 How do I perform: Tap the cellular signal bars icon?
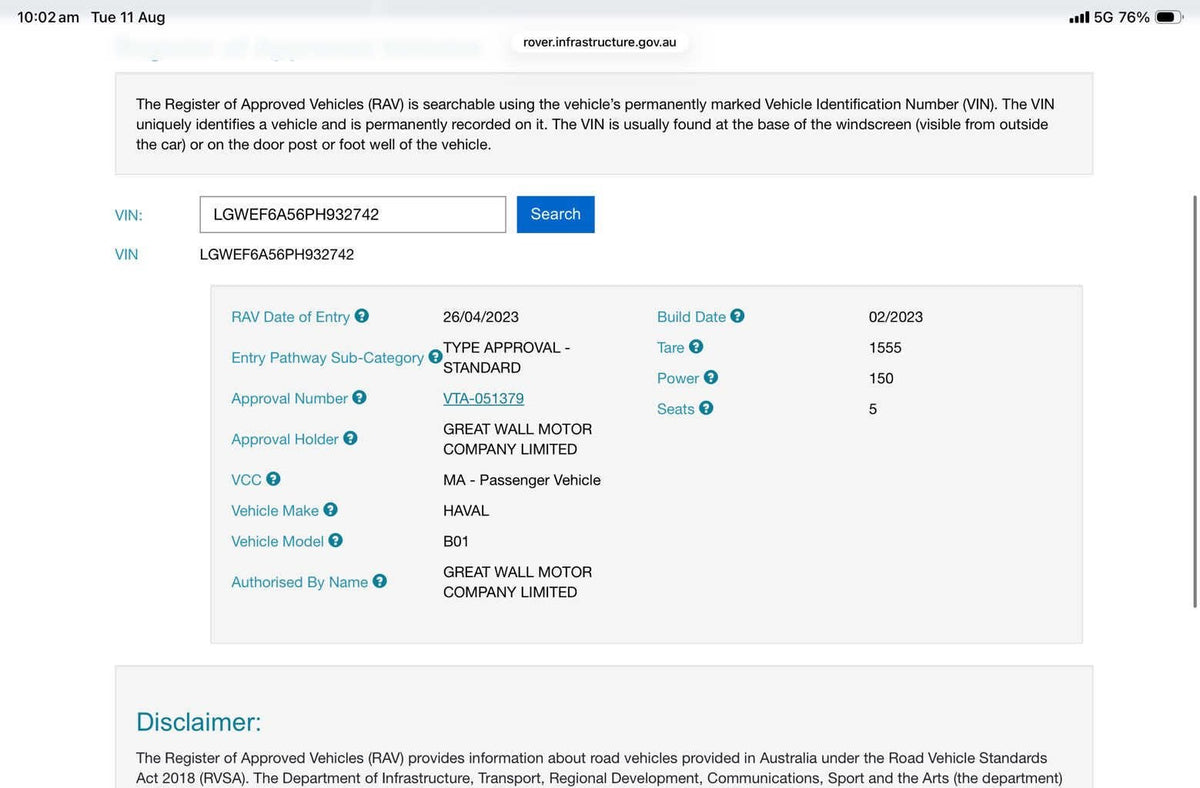[x=1079, y=17]
